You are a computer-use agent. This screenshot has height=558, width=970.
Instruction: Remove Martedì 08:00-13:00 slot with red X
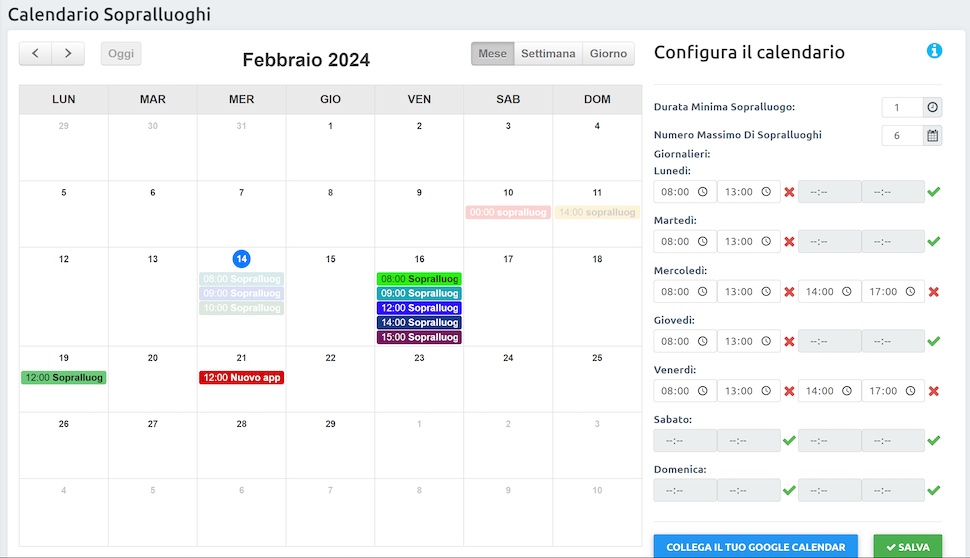[x=789, y=241]
